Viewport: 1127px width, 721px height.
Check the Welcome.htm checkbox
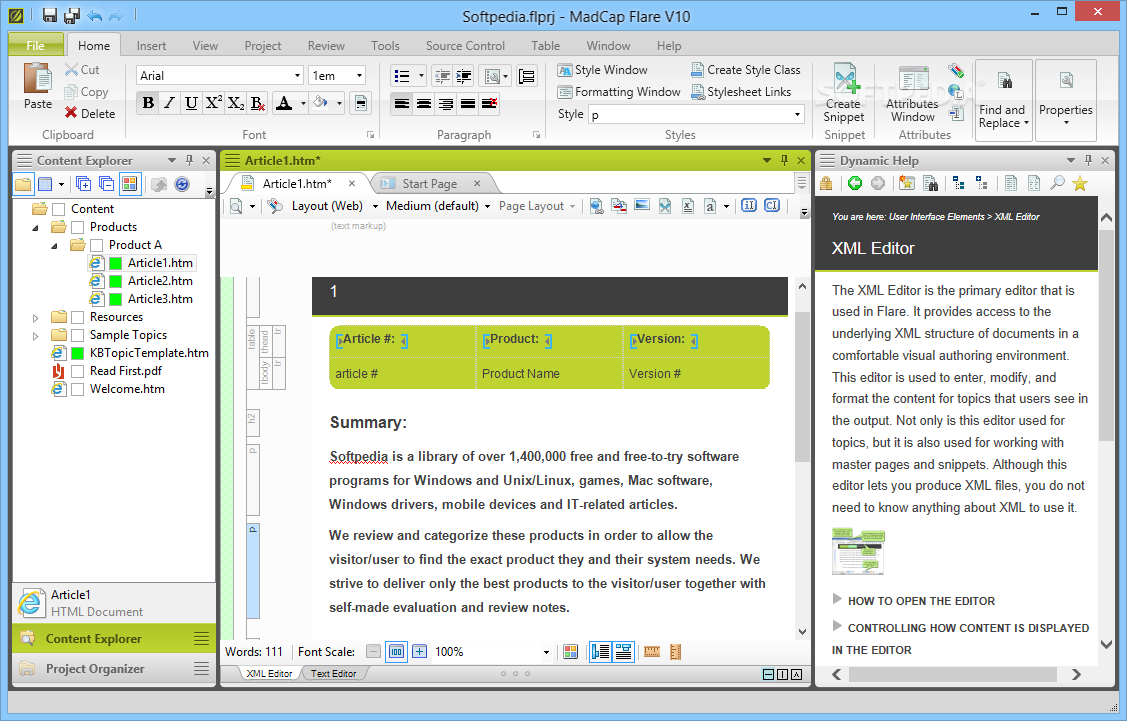coord(78,389)
